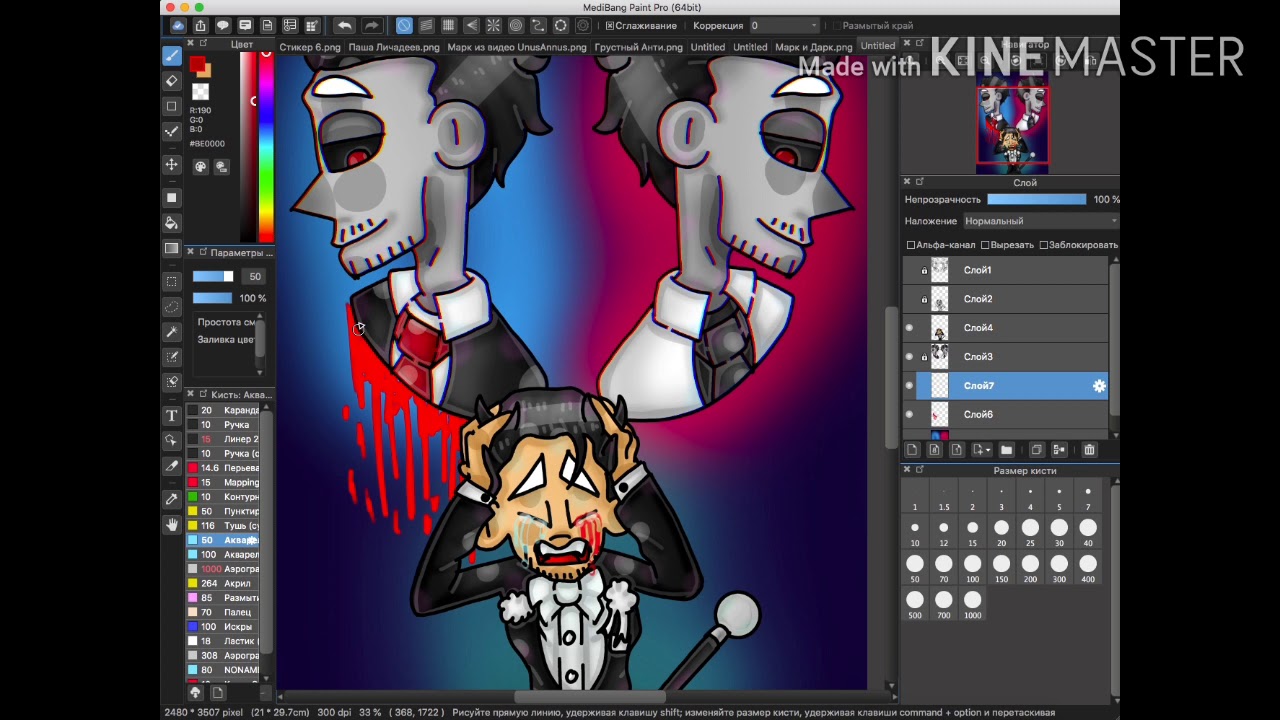
Task: Select the Карандаш brush in the list
Action: pyautogui.click(x=223, y=410)
